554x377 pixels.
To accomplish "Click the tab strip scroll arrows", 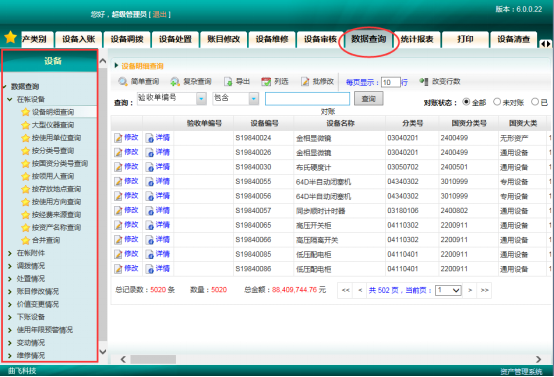I will (546, 44).
